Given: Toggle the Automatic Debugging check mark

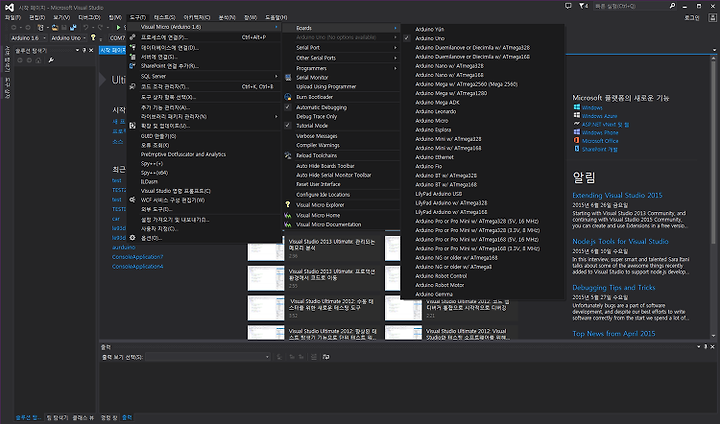Looking at the screenshot, I should (x=288, y=107).
